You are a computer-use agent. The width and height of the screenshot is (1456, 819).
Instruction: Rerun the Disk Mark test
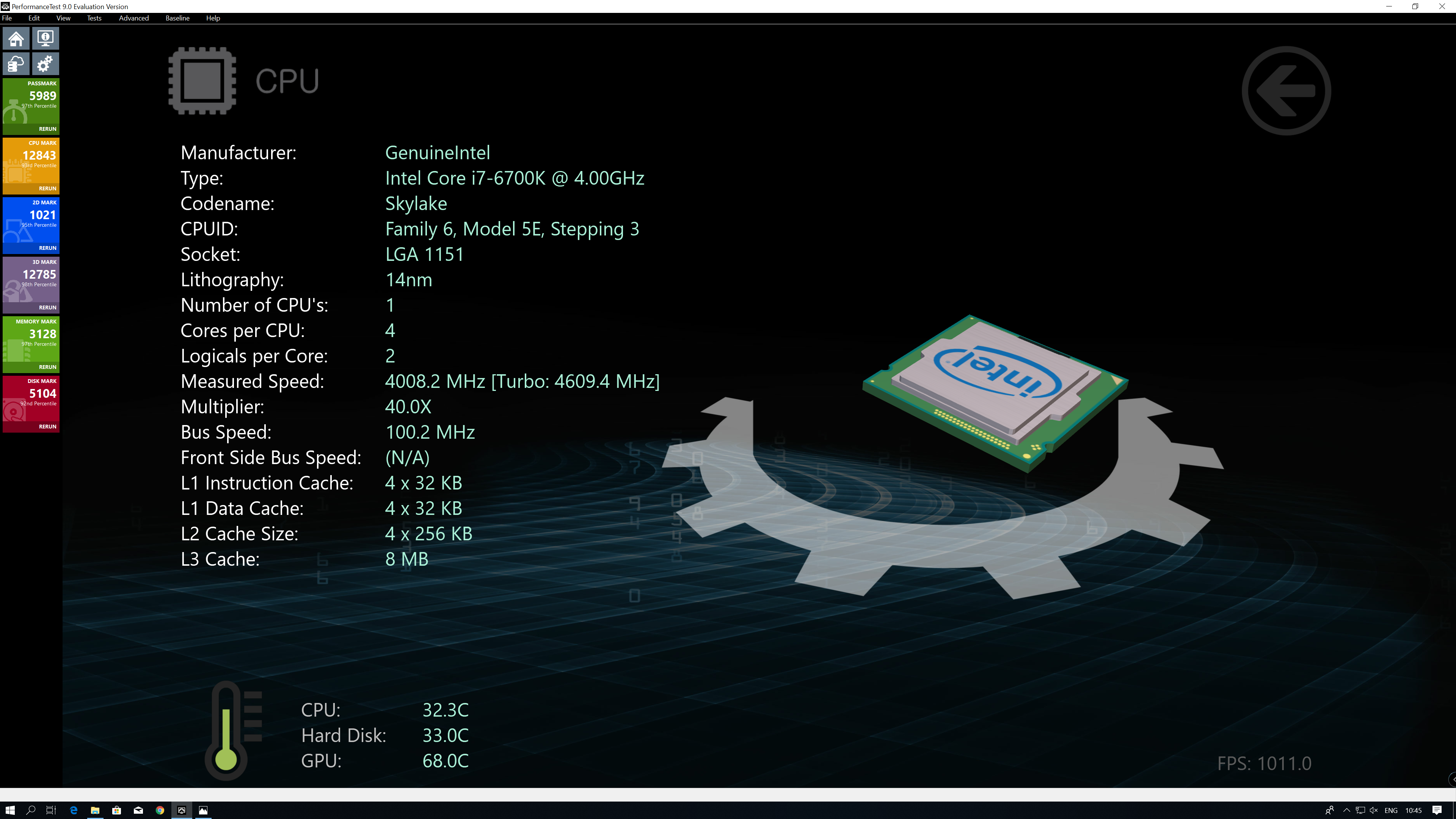click(x=47, y=426)
